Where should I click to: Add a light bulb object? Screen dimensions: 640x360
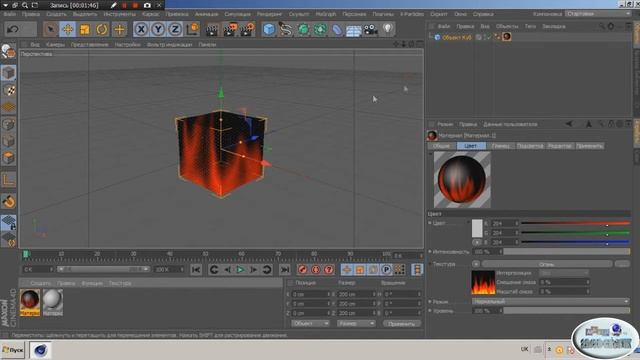[388, 29]
